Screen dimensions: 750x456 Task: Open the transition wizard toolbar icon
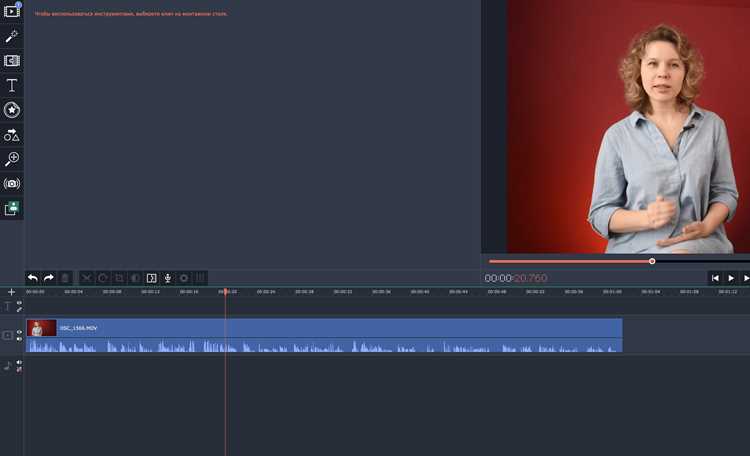point(152,278)
